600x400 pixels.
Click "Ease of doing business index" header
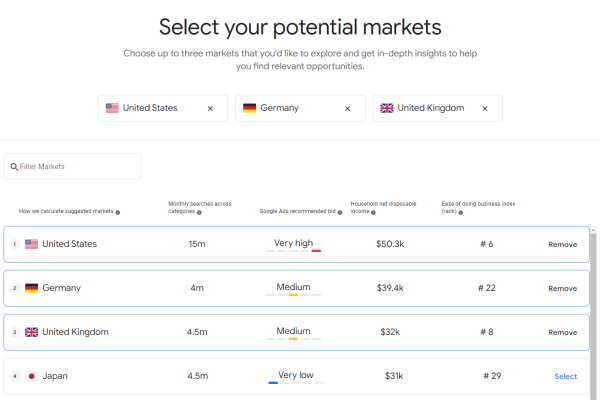478,207
